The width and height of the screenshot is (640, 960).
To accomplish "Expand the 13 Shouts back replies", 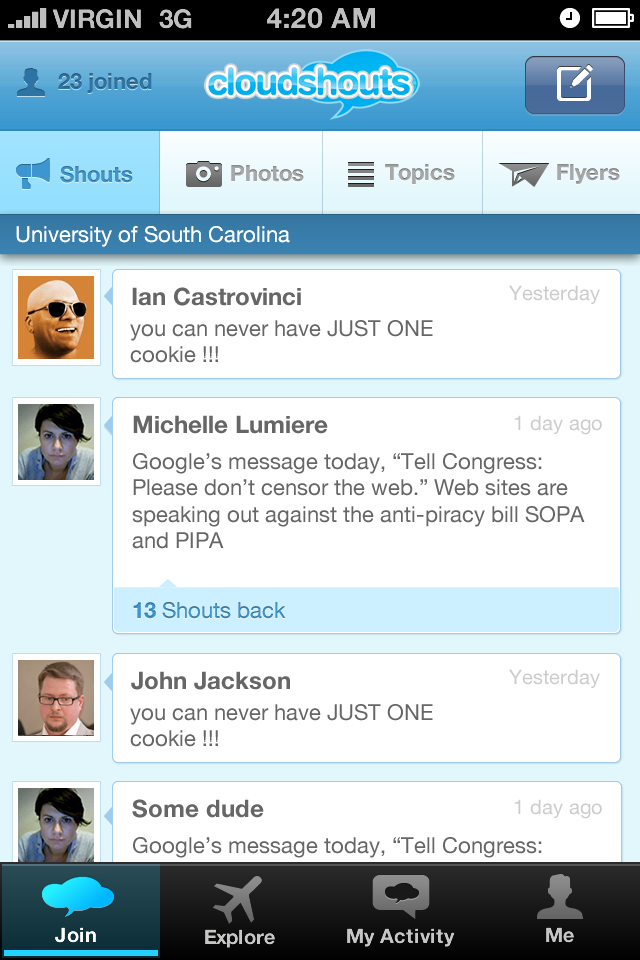I will coord(209,611).
